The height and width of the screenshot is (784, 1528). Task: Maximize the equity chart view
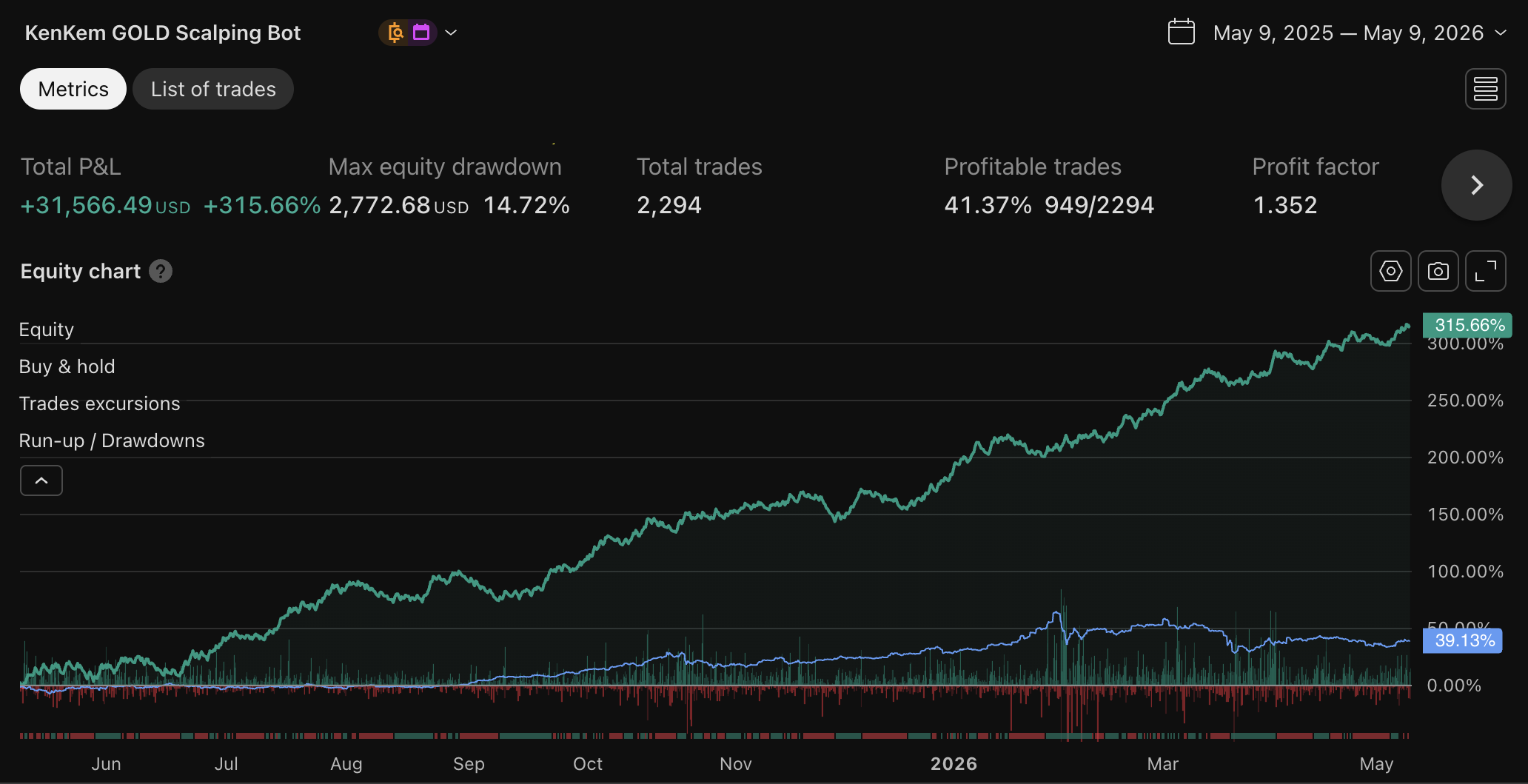1485,271
